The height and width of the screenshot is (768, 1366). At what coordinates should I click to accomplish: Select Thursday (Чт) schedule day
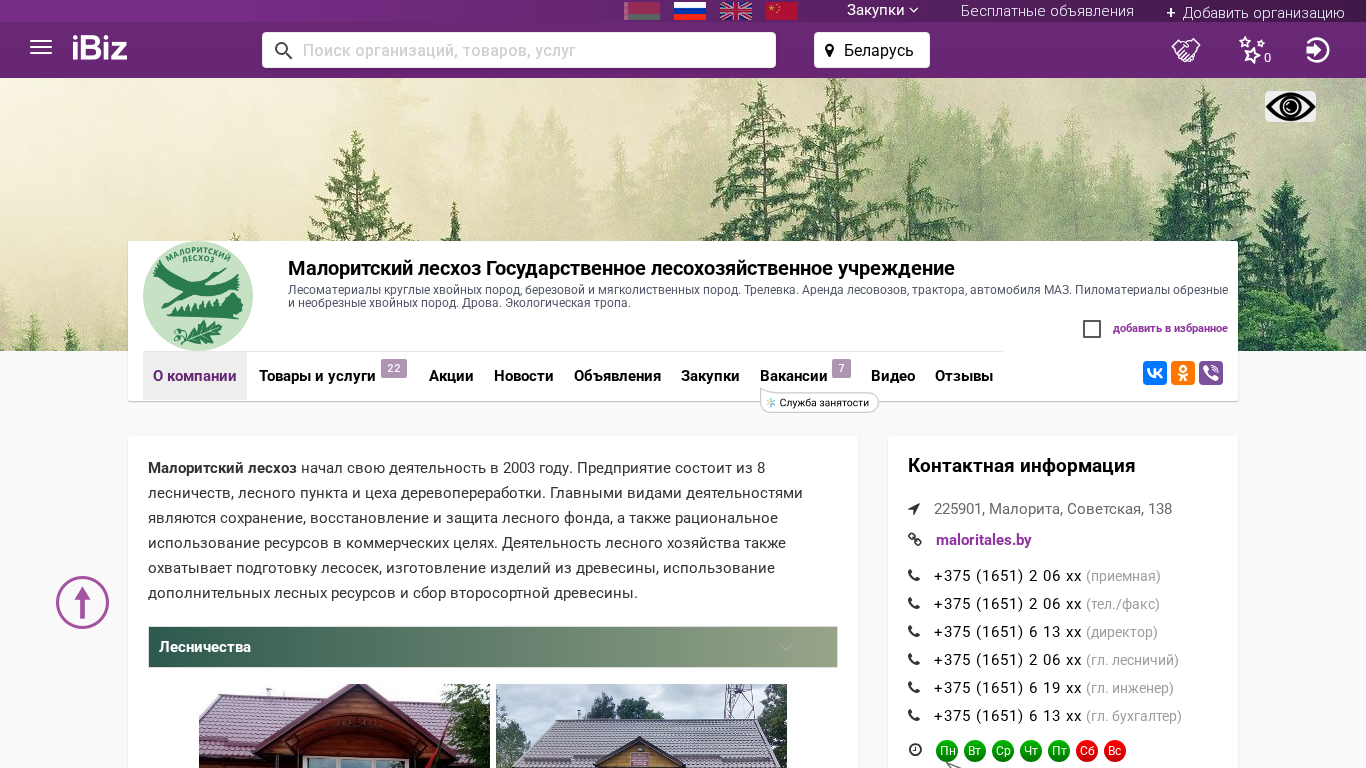(1031, 751)
